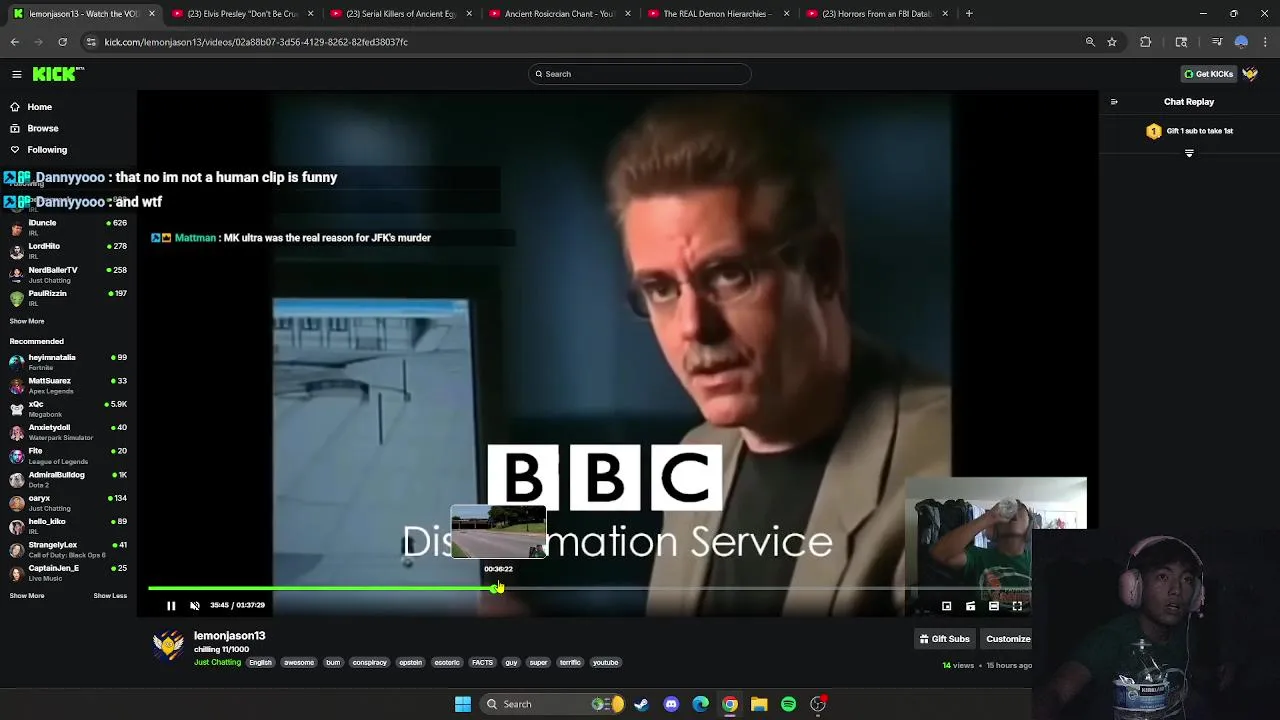Click the Gift Subs button
Screen dimensions: 1280x720
944,639
